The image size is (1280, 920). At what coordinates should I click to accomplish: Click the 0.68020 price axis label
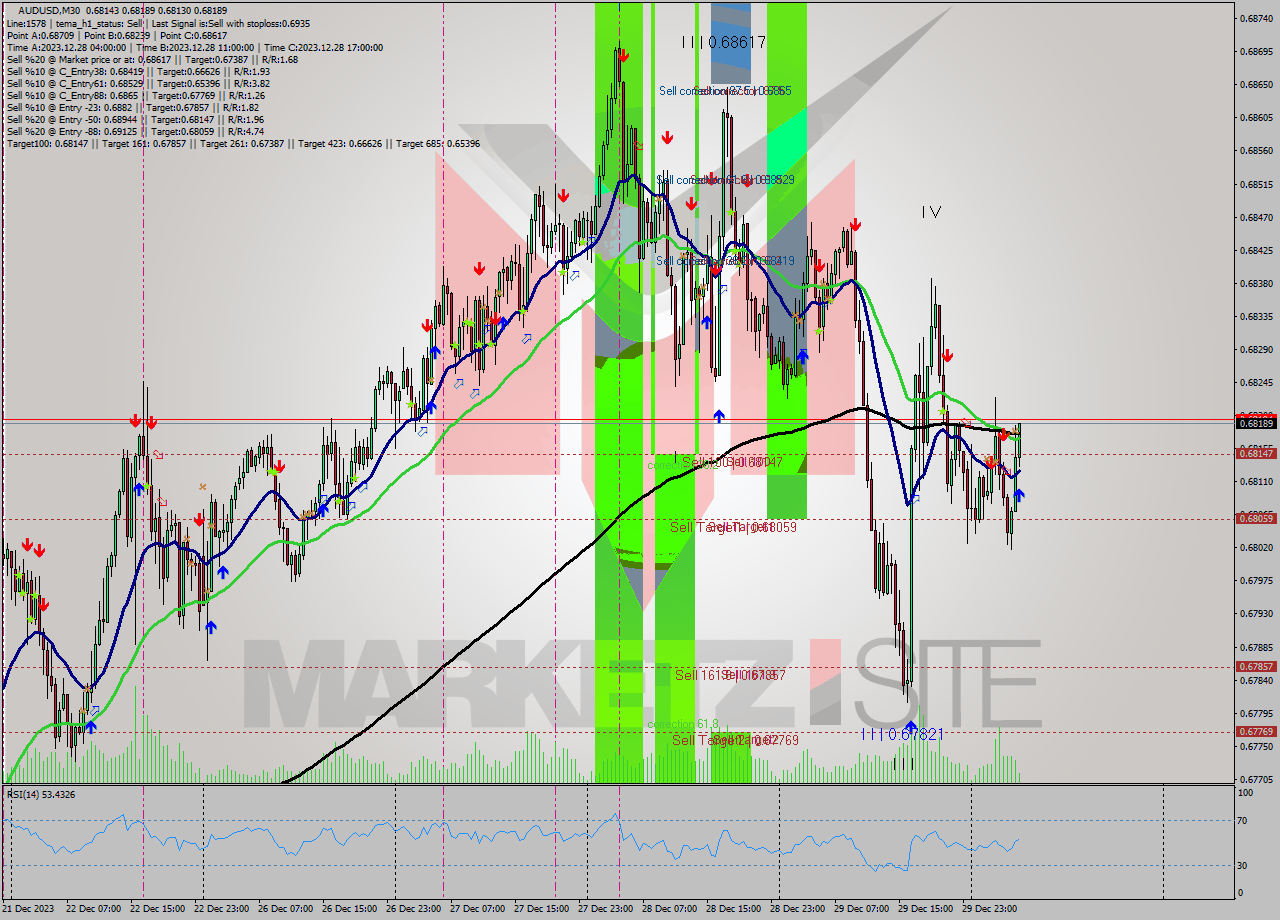[x=1256, y=548]
